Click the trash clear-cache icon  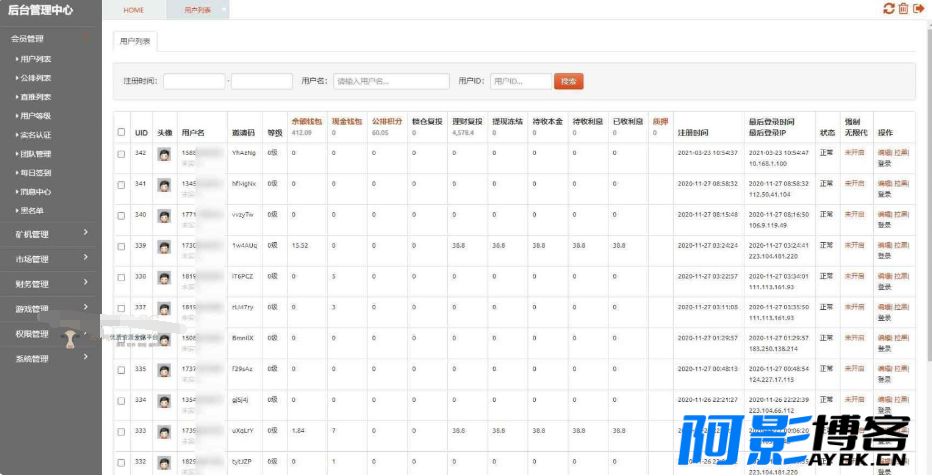(903, 8)
